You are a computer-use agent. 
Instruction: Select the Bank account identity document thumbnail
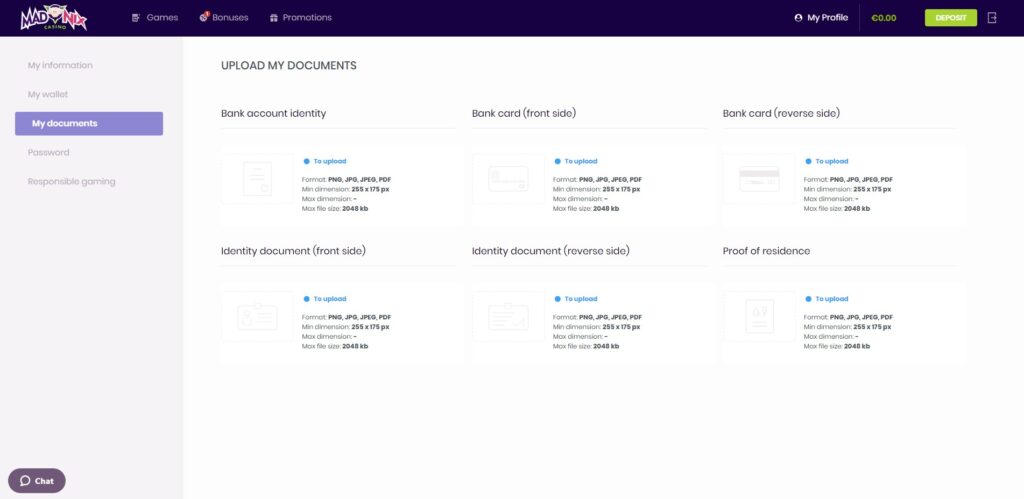click(257, 179)
